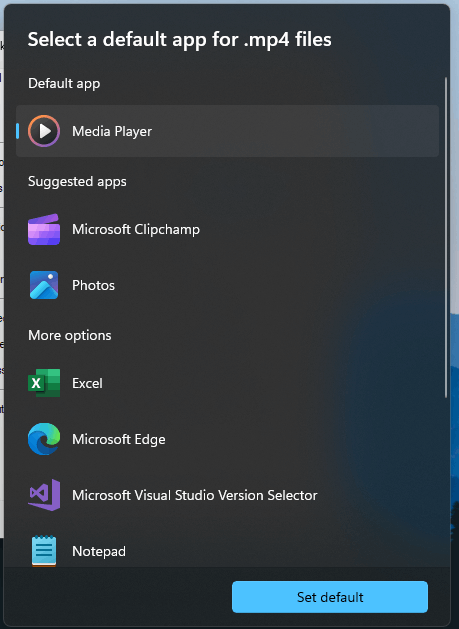Image resolution: width=459 pixels, height=629 pixels.
Task: Select Microsoft Visual Studio Version Selector text
Action: coord(195,495)
